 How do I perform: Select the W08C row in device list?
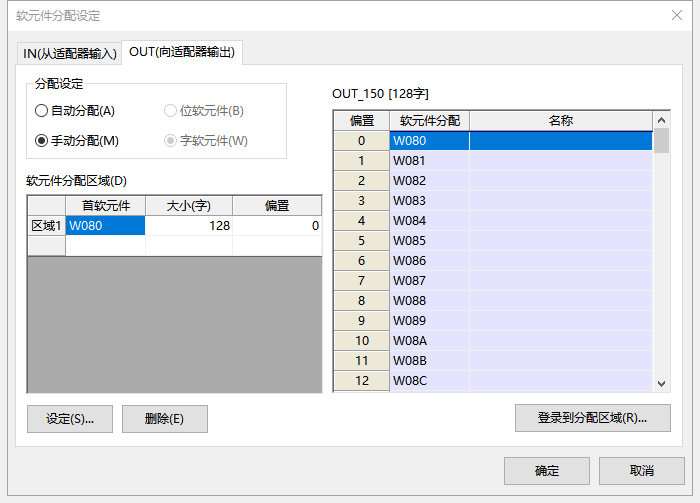tap(429, 380)
